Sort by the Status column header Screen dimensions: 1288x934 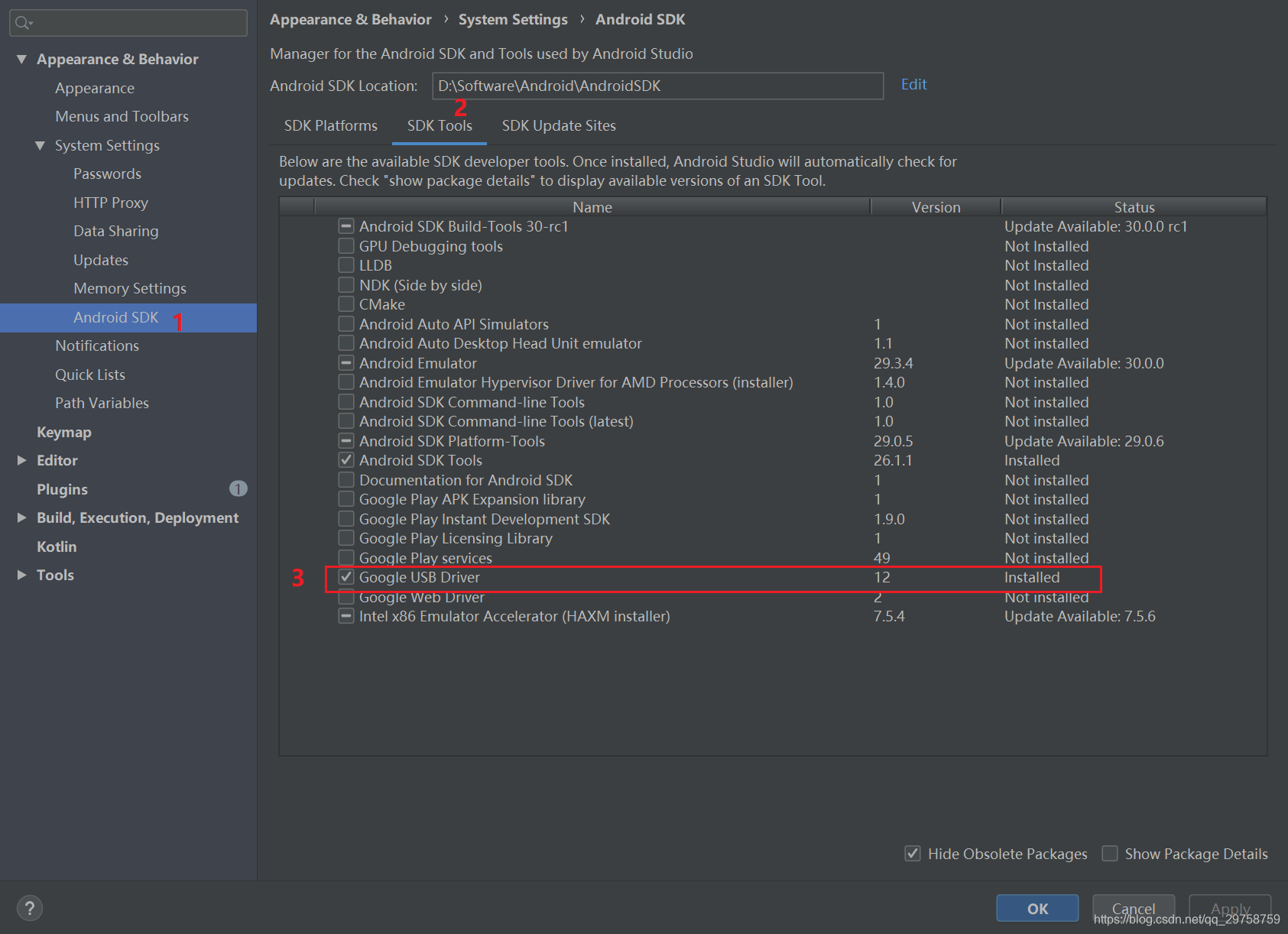tap(1134, 207)
